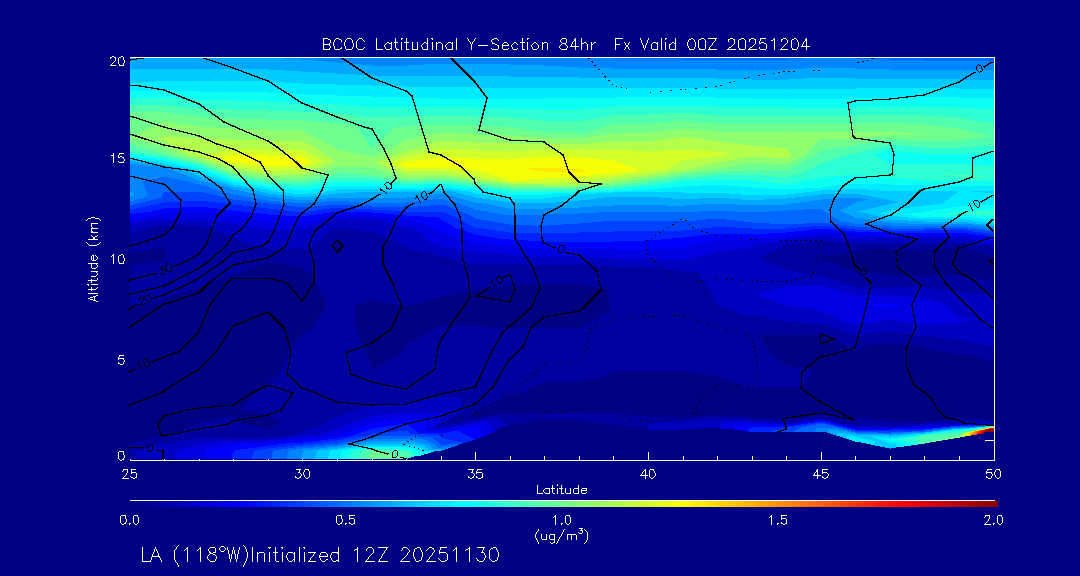The width and height of the screenshot is (1080, 576).
Task: Click the Altitude (km) y-axis label
Action: click(x=93, y=259)
